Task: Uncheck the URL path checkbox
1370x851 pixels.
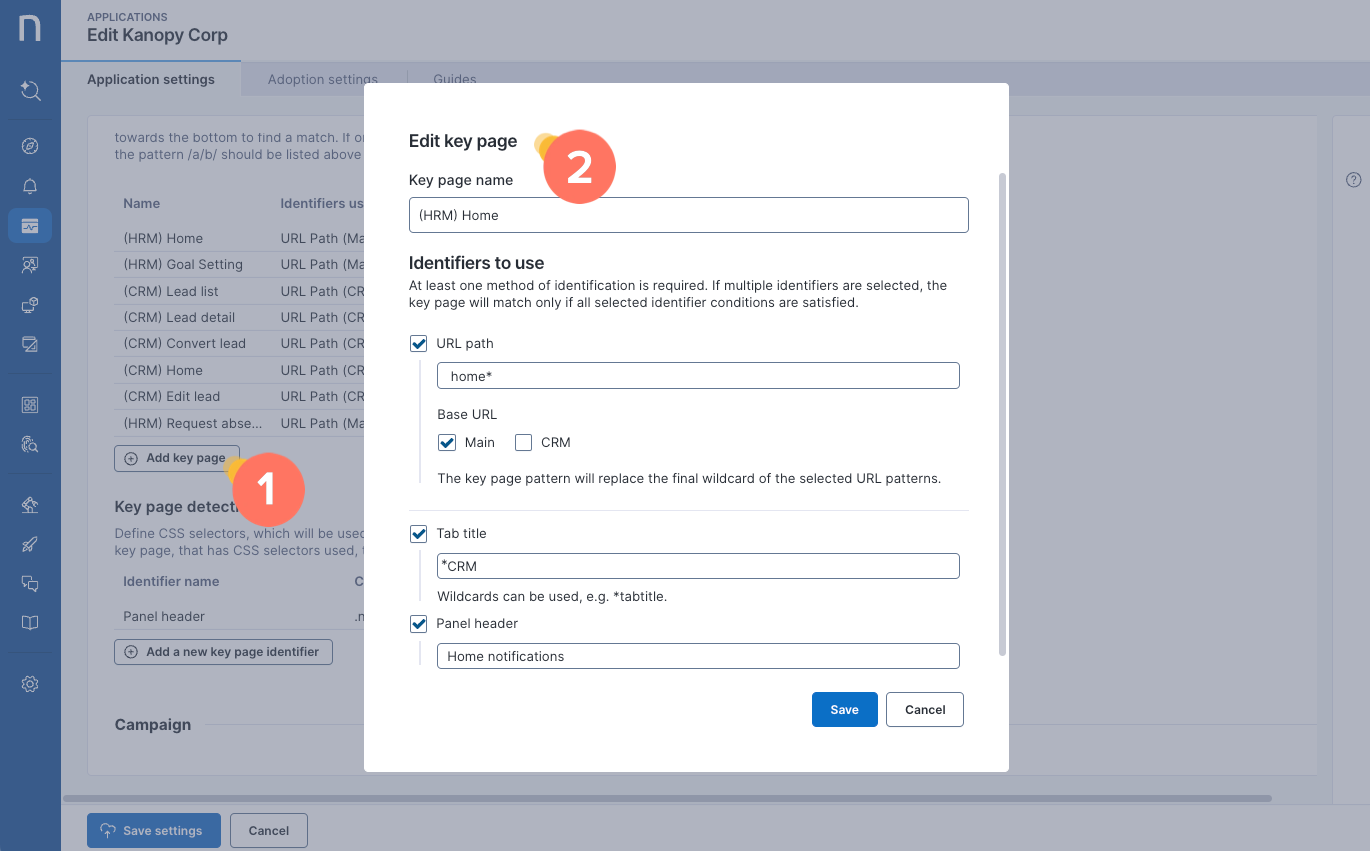Action: point(419,343)
